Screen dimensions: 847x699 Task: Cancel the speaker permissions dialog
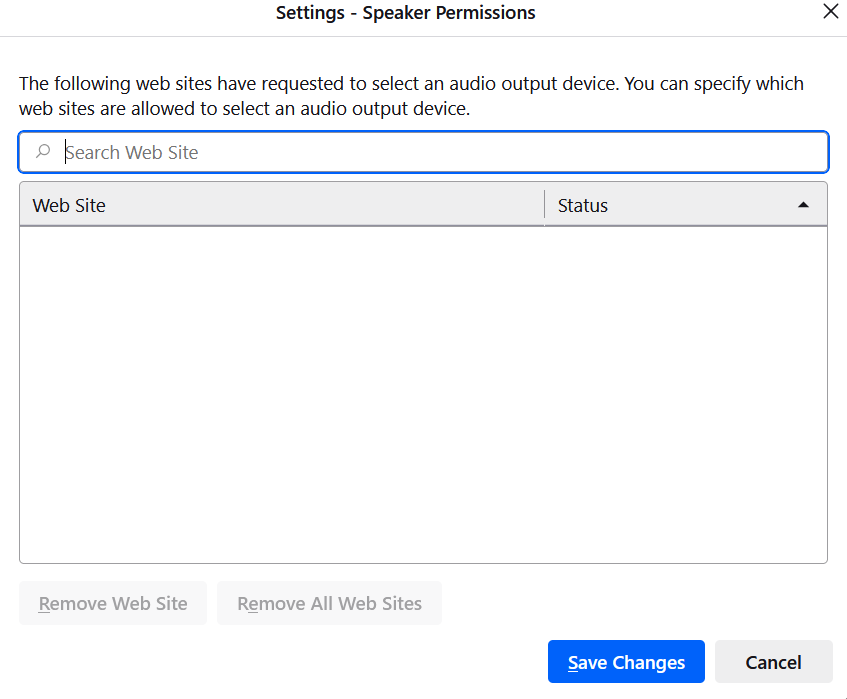coord(773,662)
